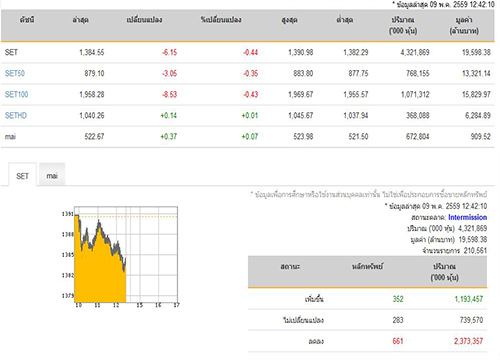The height and width of the screenshot is (360, 500).
Task: Click the SET index row label
Action: point(11,52)
